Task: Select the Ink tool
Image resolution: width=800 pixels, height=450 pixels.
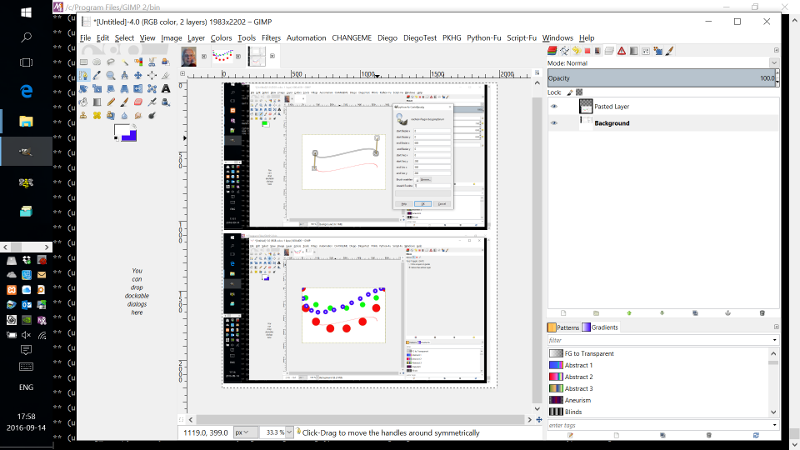Action: pos(166,102)
